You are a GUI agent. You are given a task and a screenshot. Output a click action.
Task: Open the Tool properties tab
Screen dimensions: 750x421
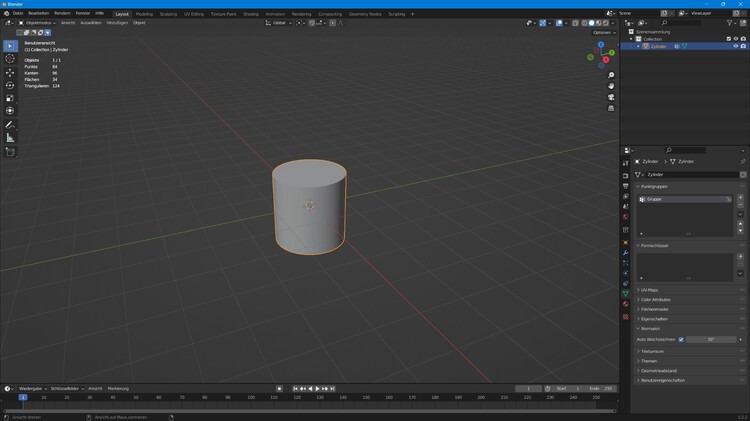[626, 164]
